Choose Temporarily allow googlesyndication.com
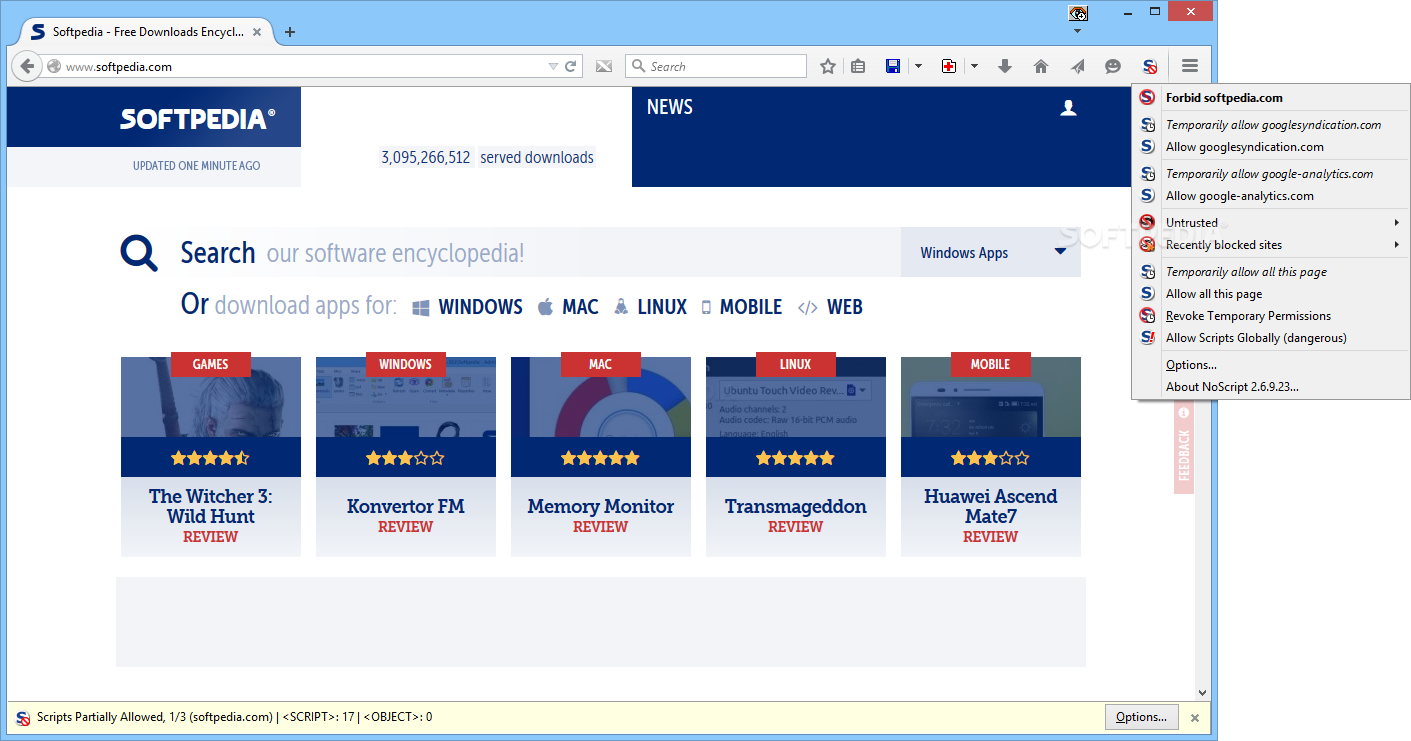 click(x=1271, y=125)
